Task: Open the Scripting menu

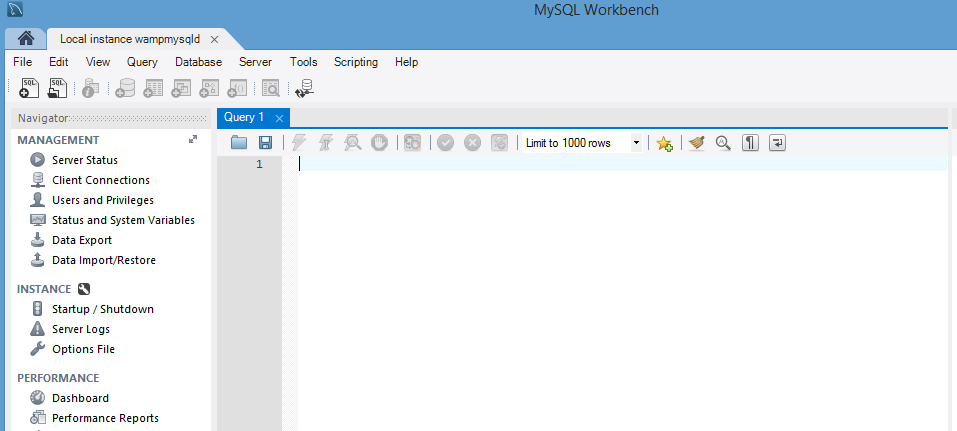Action: click(356, 62)
